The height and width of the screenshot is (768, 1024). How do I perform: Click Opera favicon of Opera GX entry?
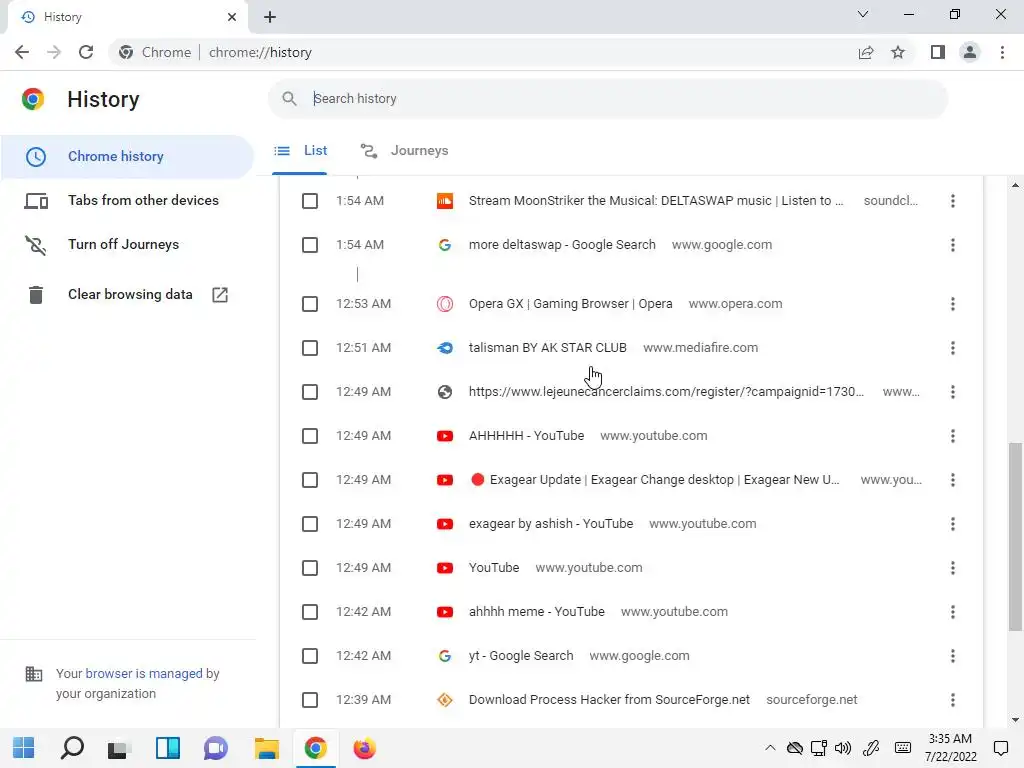(445, 304)
